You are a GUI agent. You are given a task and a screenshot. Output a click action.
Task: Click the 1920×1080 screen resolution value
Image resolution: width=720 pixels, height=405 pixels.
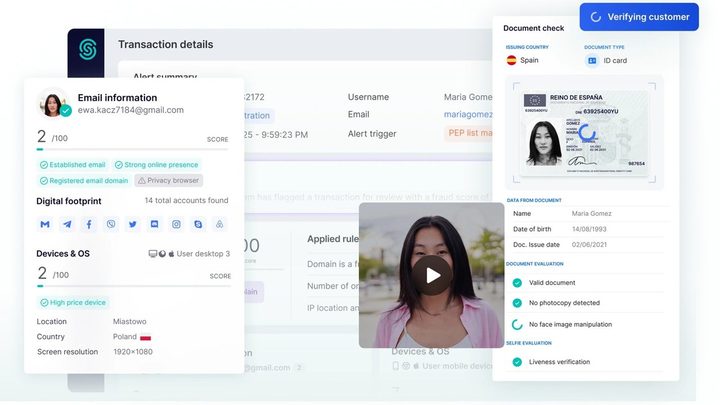click(133, 352)
